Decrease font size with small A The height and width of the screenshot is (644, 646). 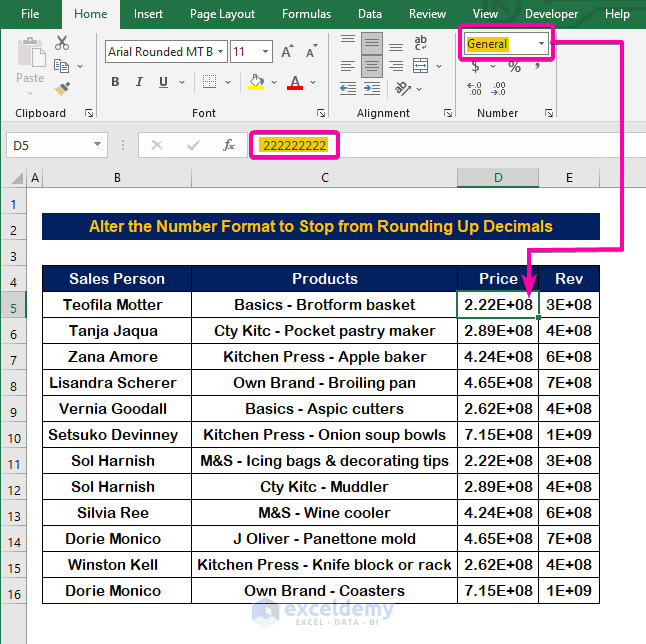(312, 52)
